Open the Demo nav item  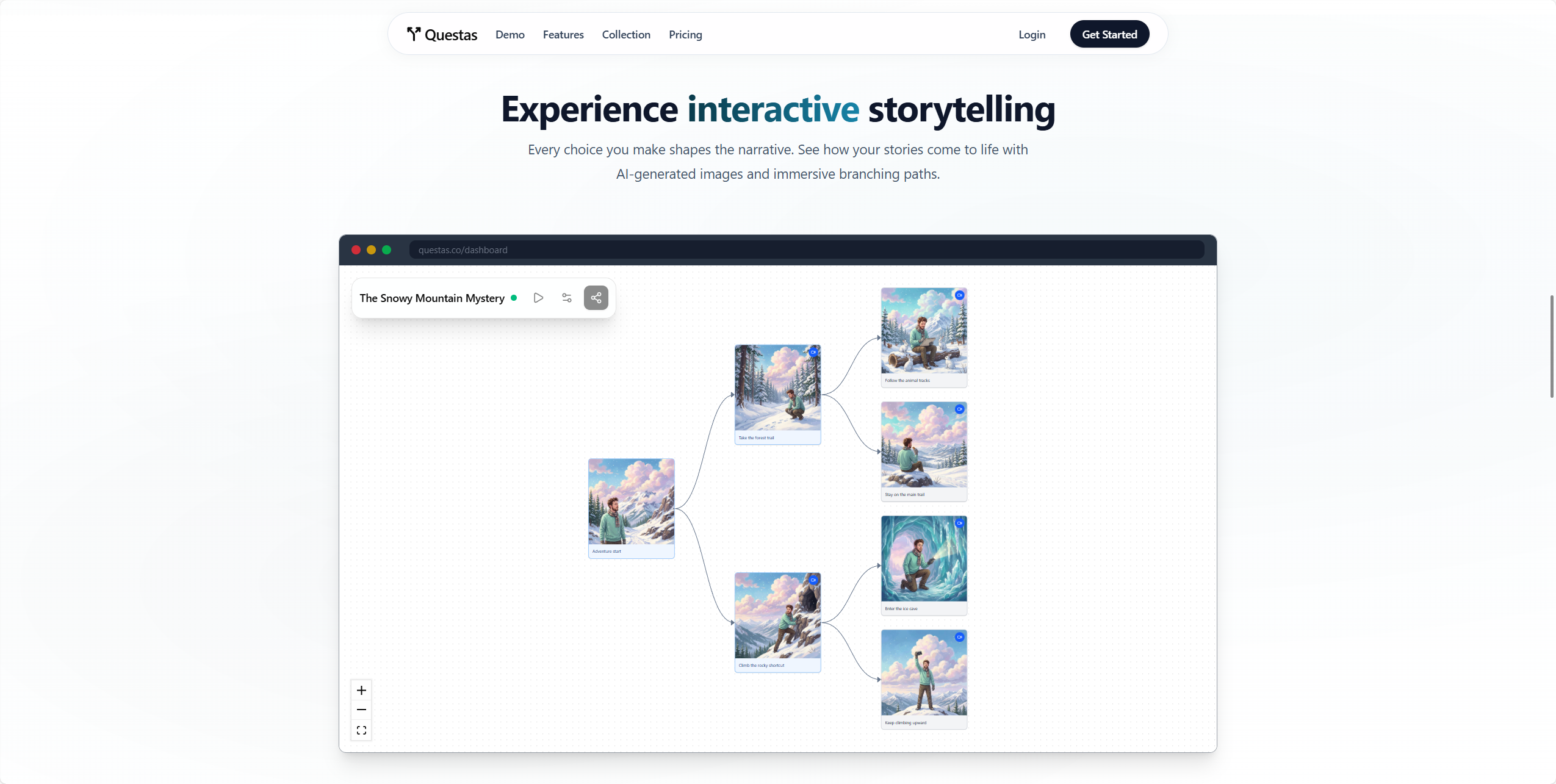pyautogui.click(x=510, y=35)
